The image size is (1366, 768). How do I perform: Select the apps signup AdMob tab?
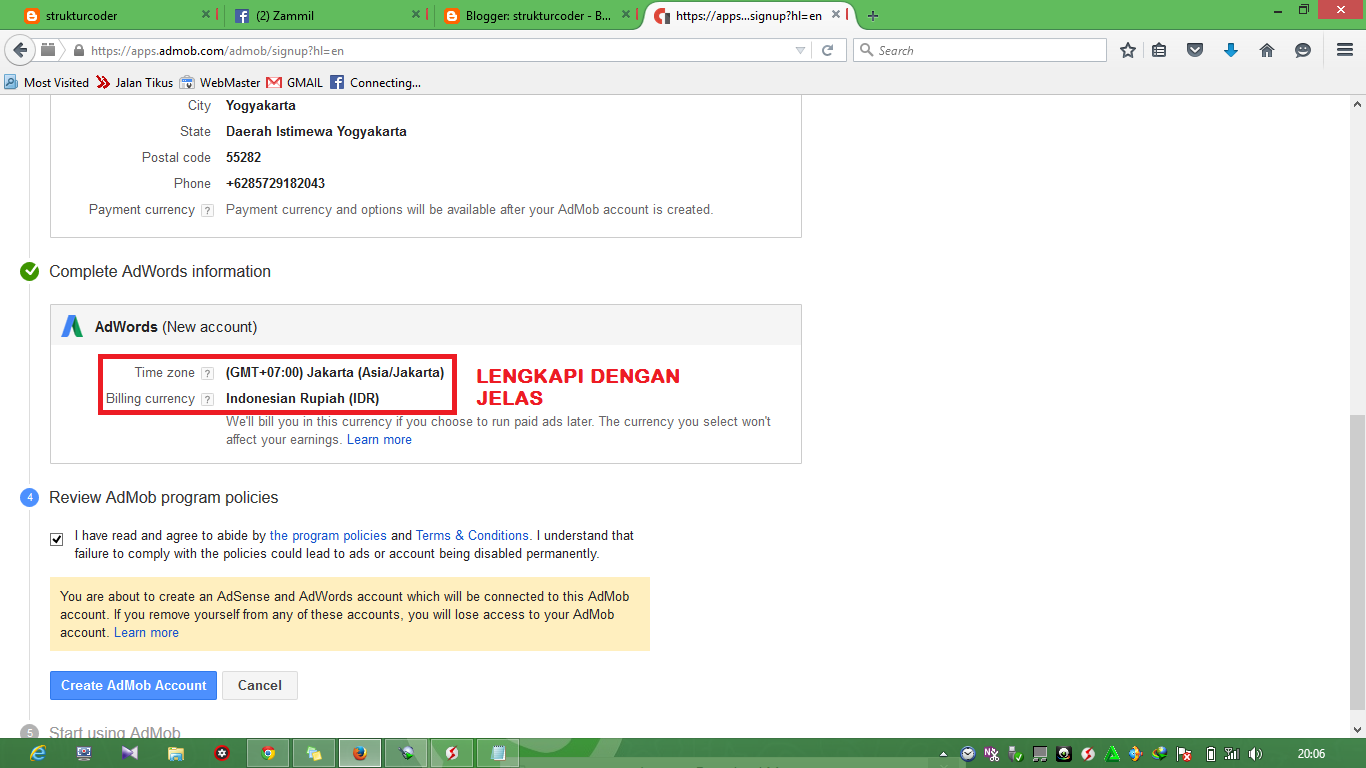748,16
